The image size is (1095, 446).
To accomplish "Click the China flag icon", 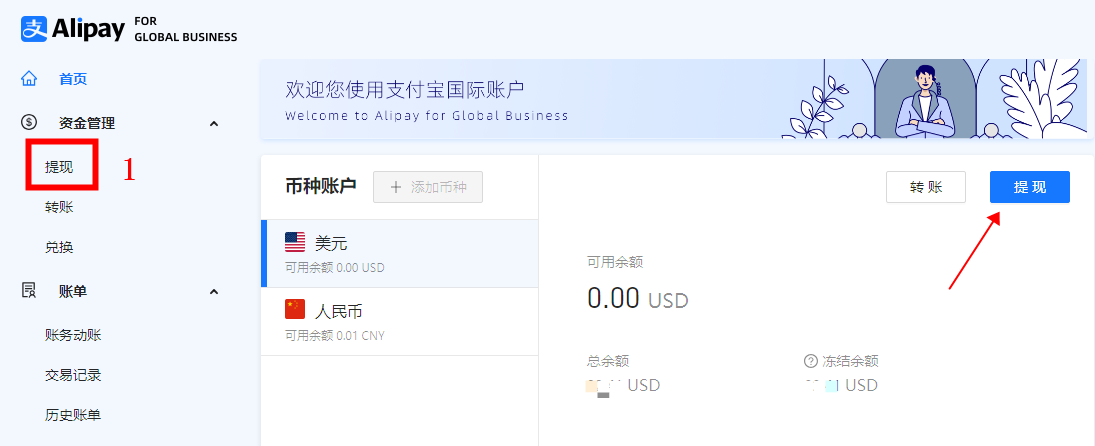I will tap(295, 310).
